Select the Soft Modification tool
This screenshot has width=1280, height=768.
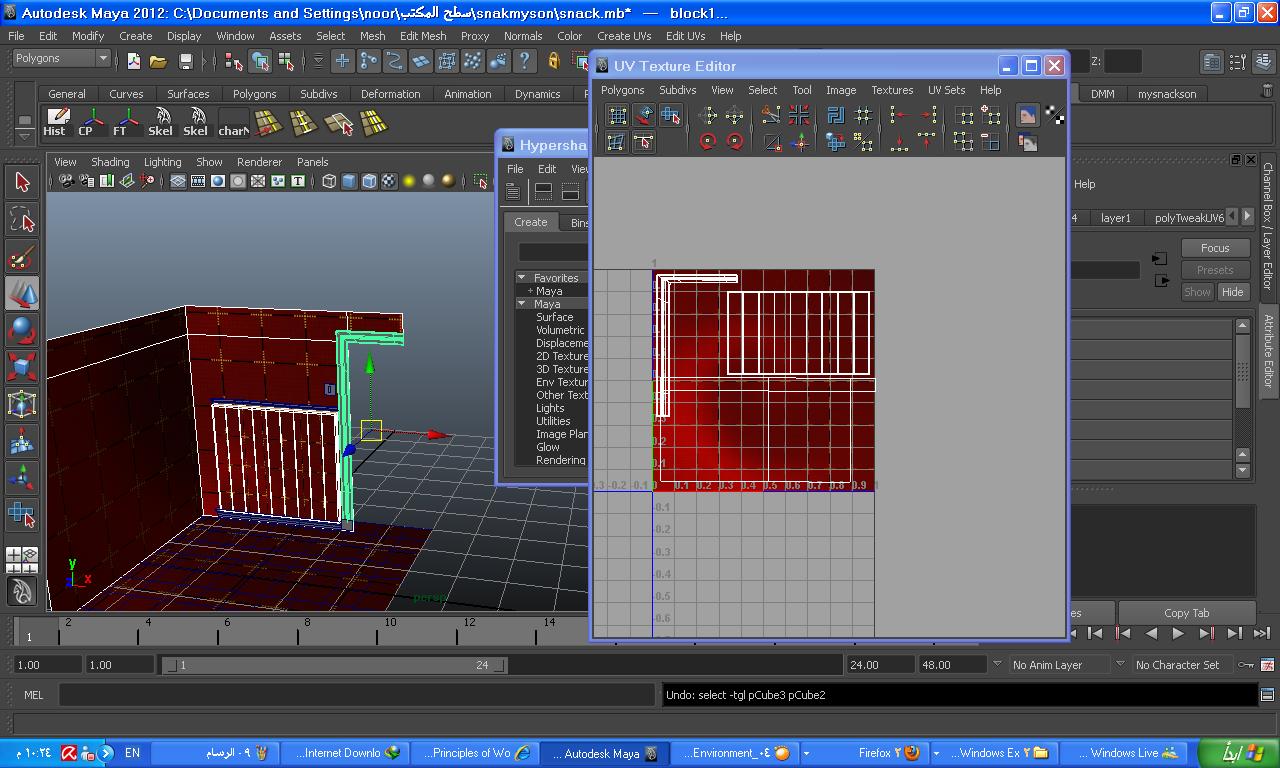(x=22, y=441)
